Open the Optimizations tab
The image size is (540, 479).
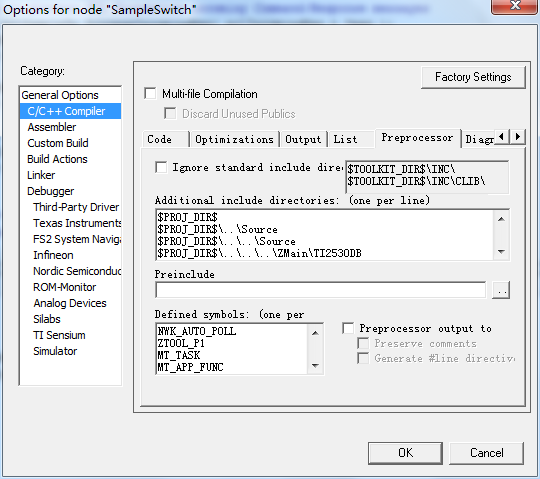[x=235, y=139]
